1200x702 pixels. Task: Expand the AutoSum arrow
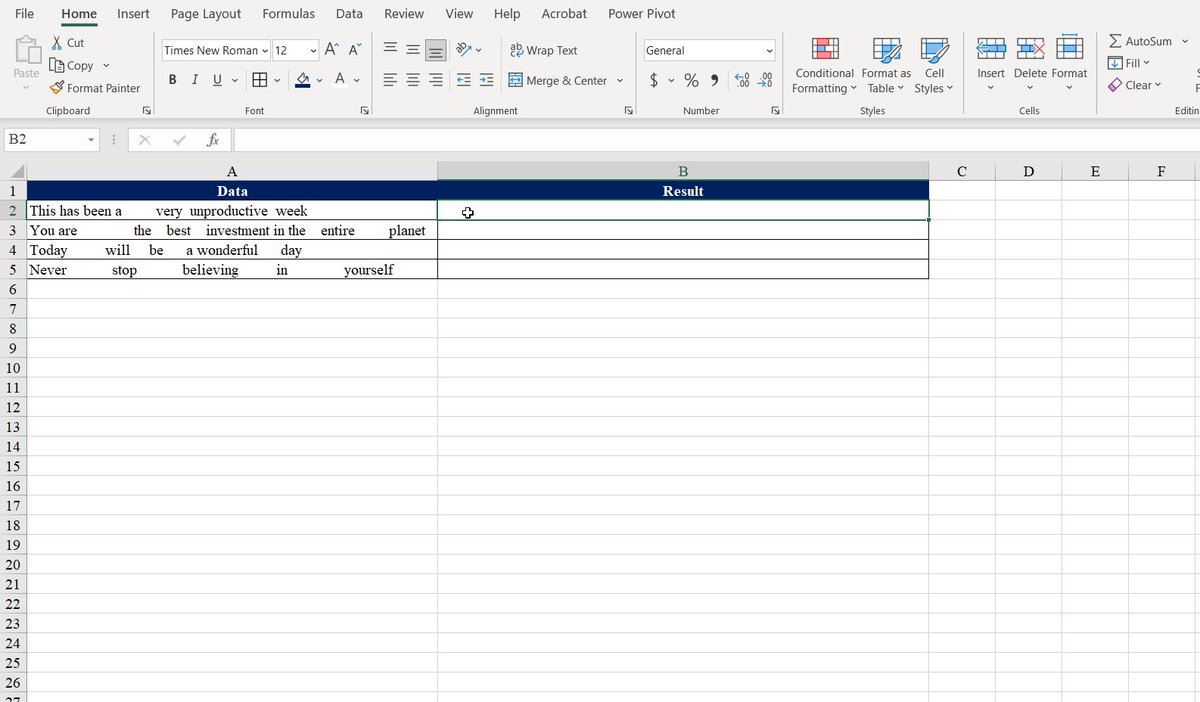click(1185, 41)
